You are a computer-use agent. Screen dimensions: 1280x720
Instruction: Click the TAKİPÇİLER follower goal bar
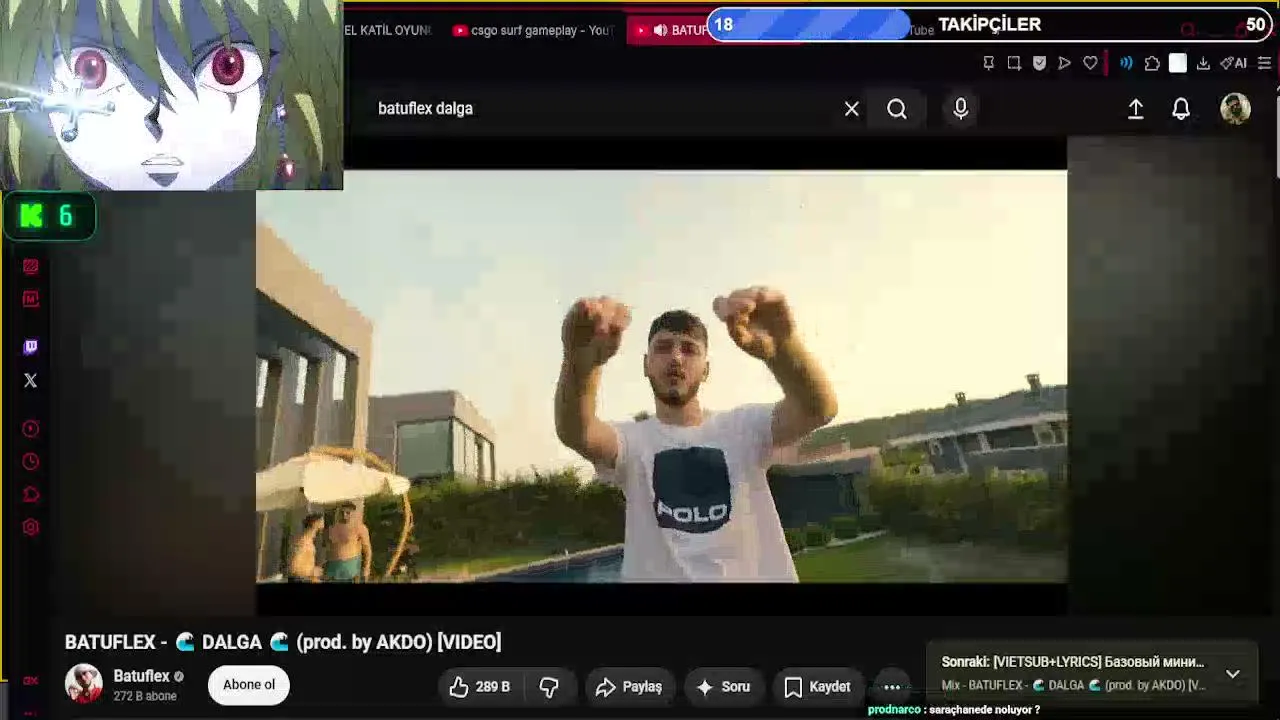pyautogui.click(x=990, y=24)
